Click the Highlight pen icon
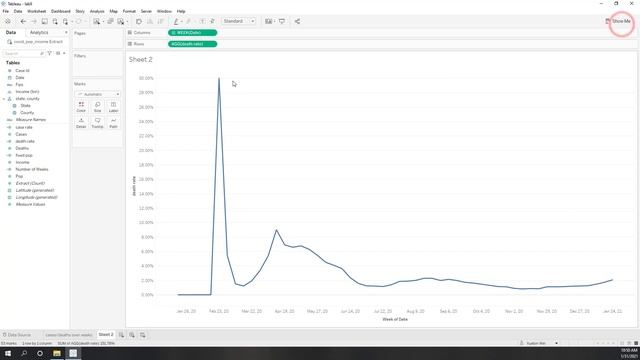 point(176,21)
